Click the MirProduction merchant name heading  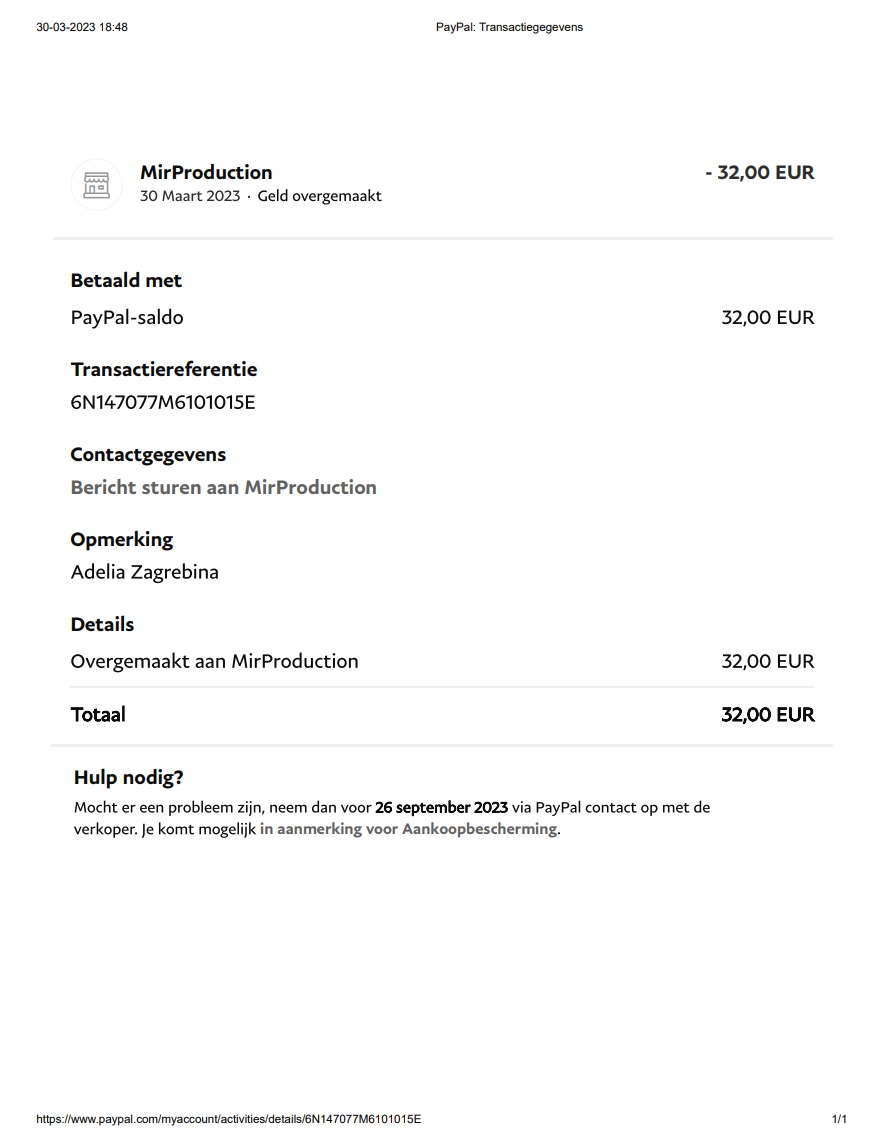(x=206, y=172)
